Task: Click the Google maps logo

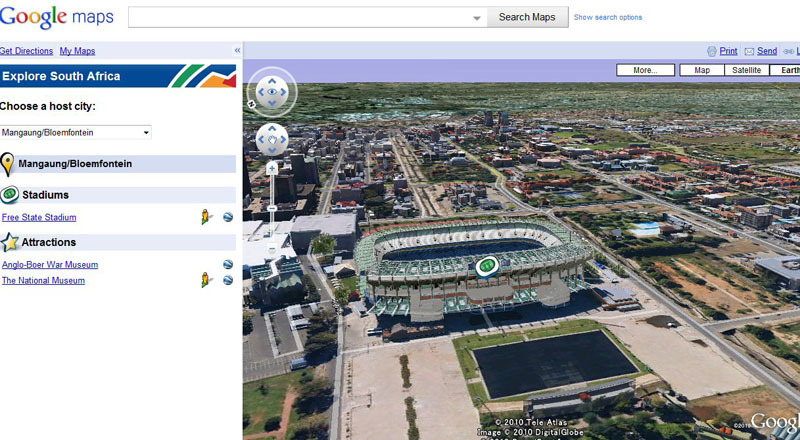Action: [x=57, y=17]
